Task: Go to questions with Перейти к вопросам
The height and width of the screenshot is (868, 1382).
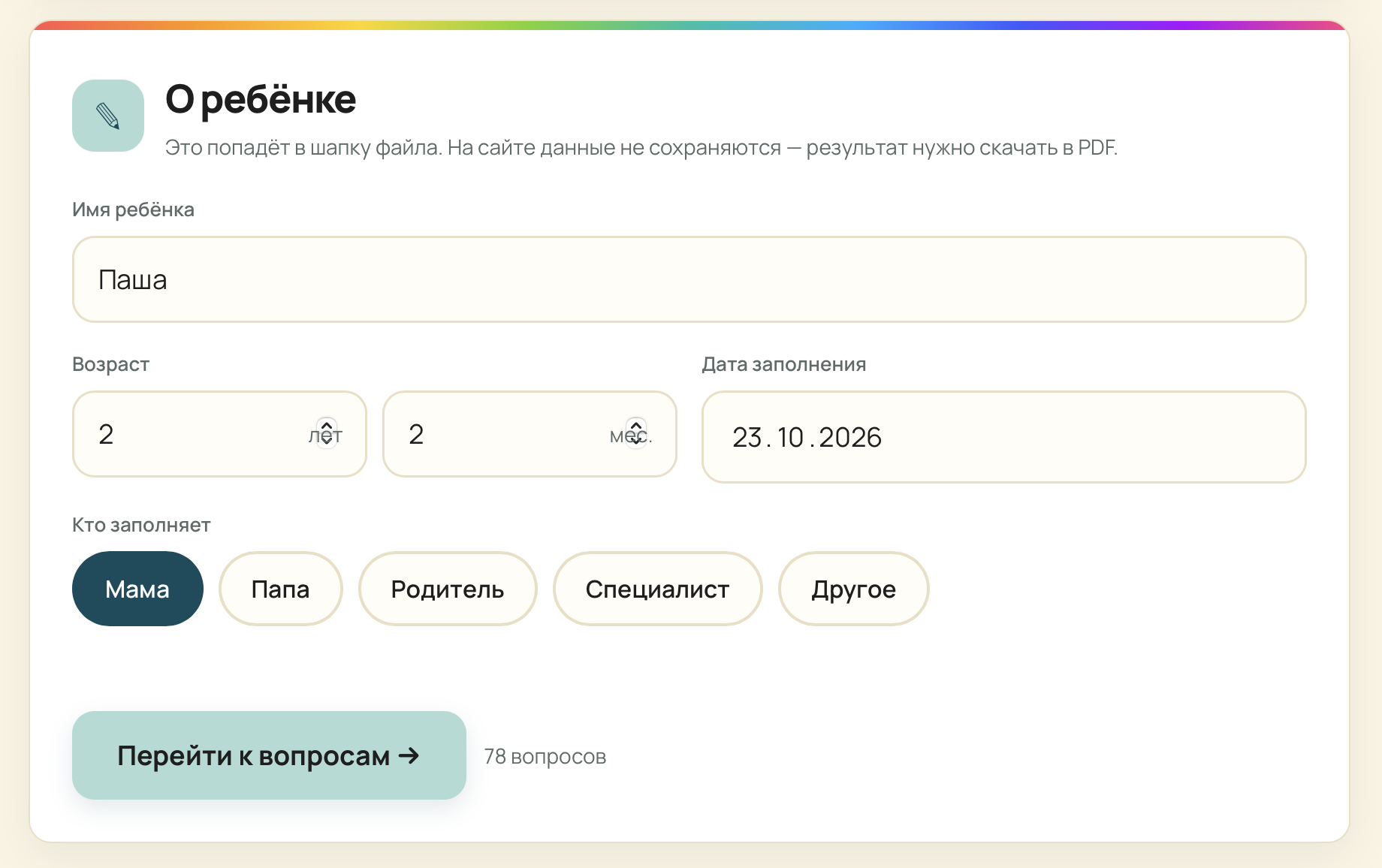Action: tap(269, 755)
